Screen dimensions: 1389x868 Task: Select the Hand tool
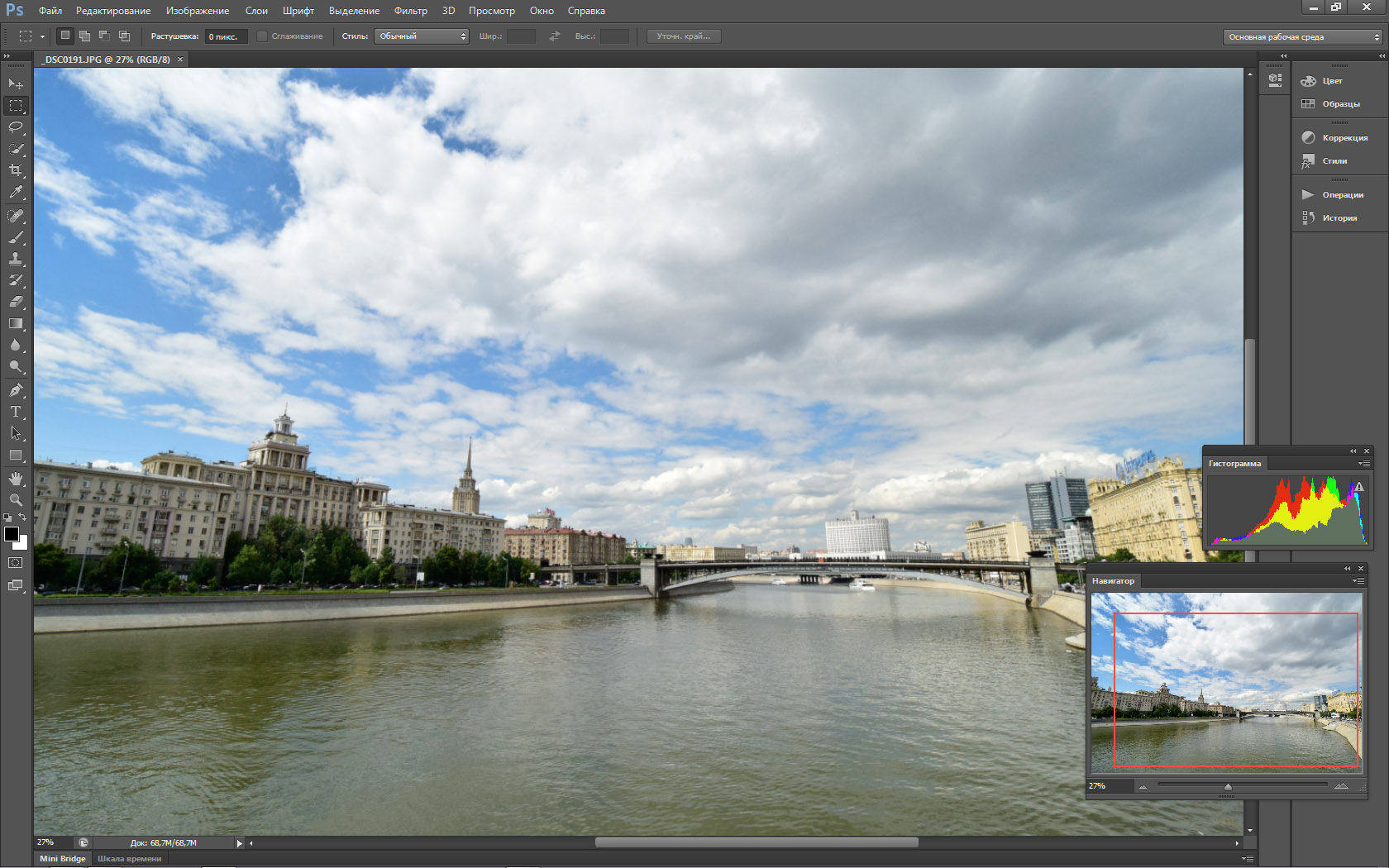pos(16,479)
